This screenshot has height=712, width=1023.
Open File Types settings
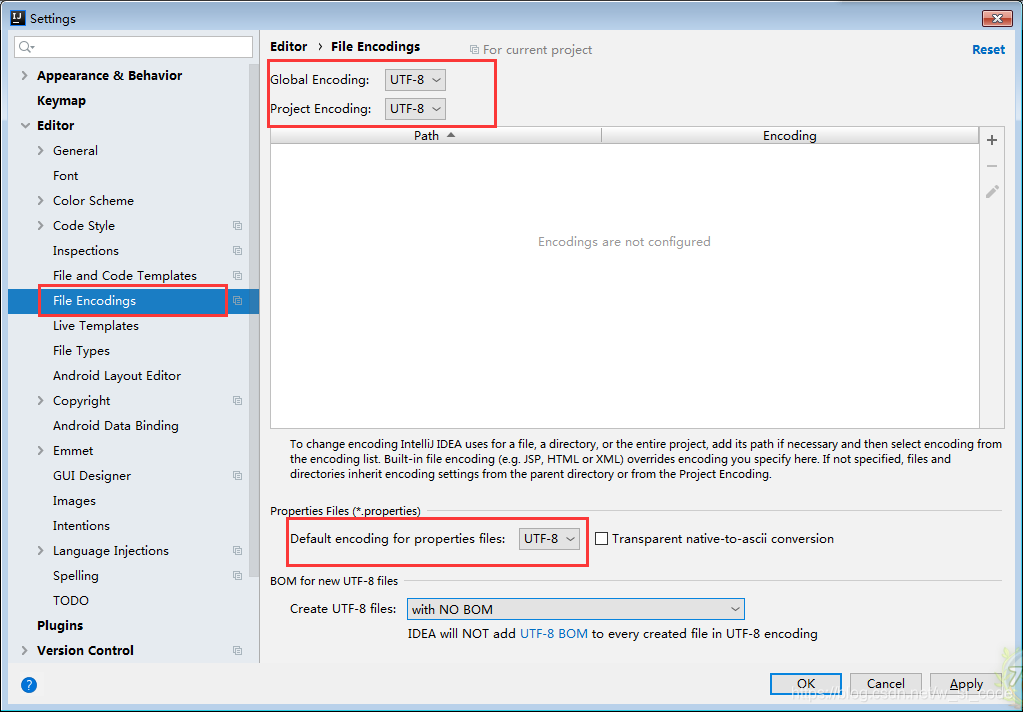81,350
